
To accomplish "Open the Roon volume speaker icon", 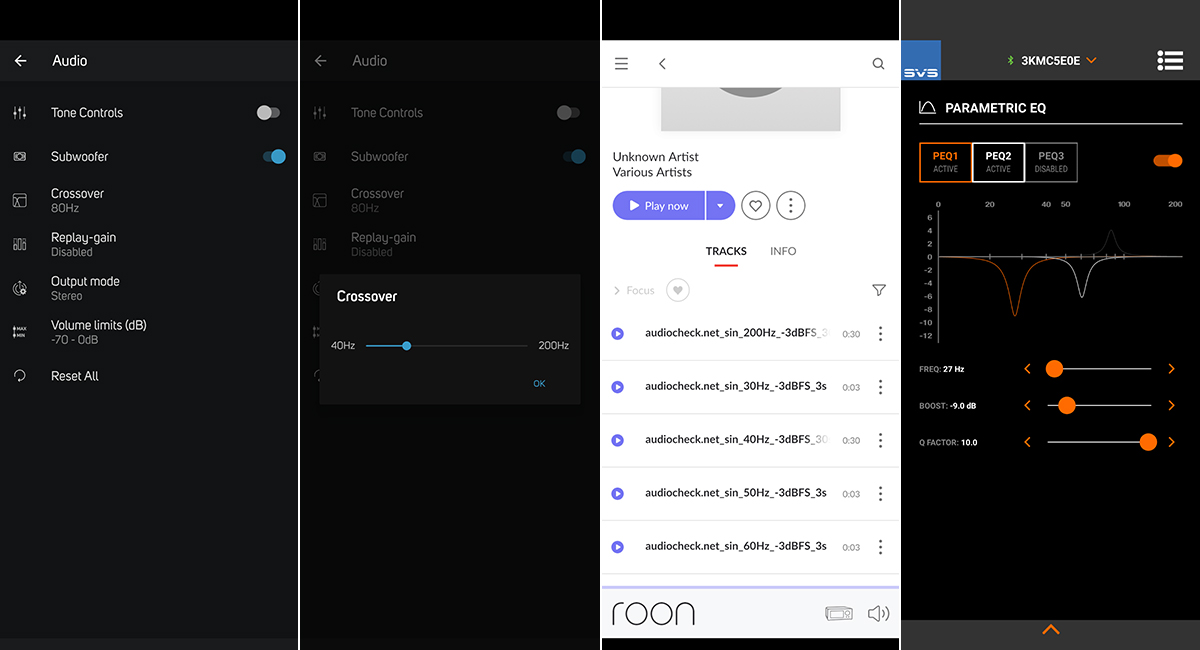I will (878, 614).
